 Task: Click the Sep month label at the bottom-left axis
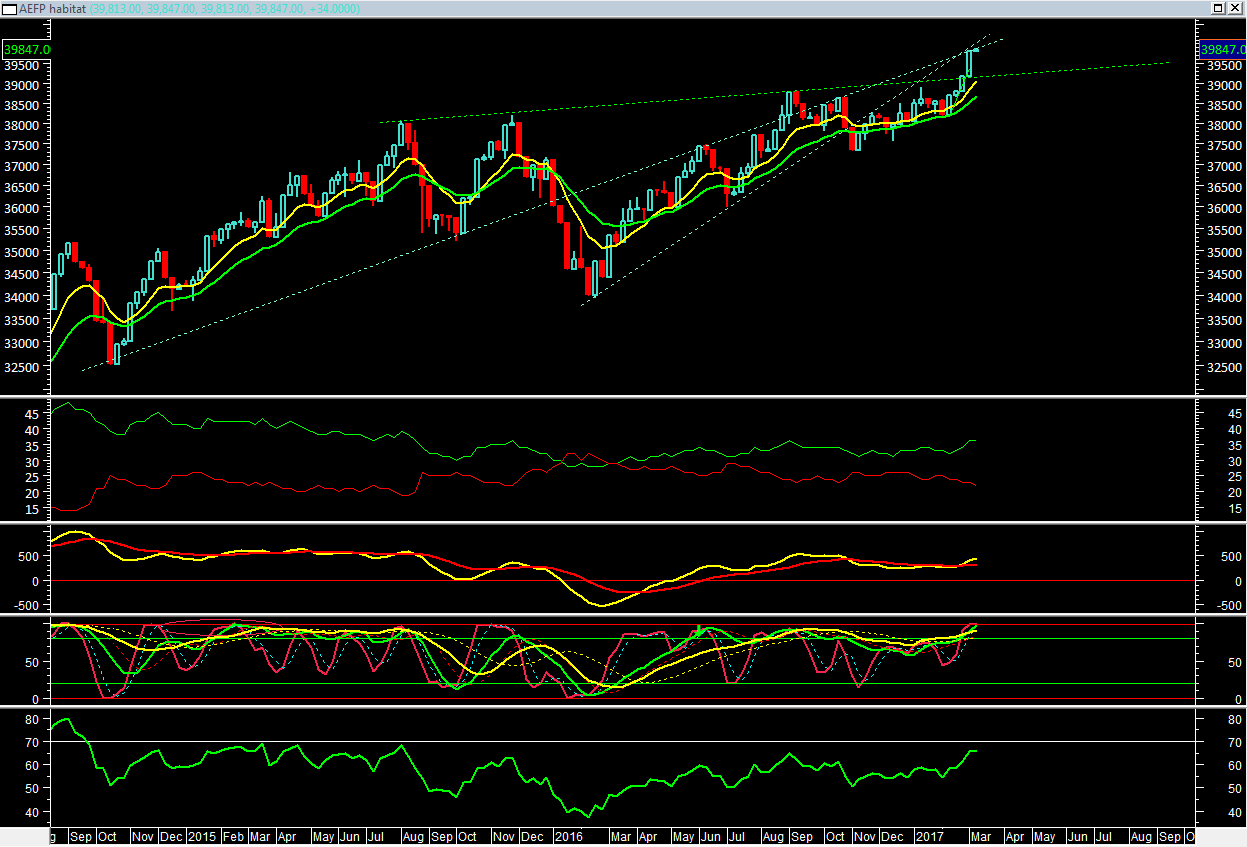82,837
